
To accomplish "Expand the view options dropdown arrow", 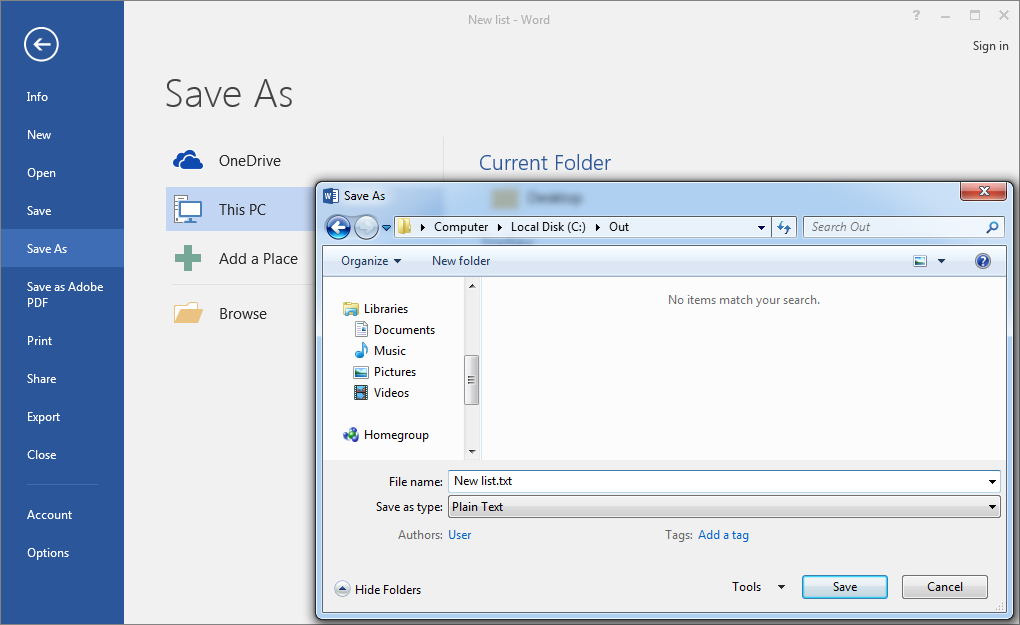I will coord(941,261).
